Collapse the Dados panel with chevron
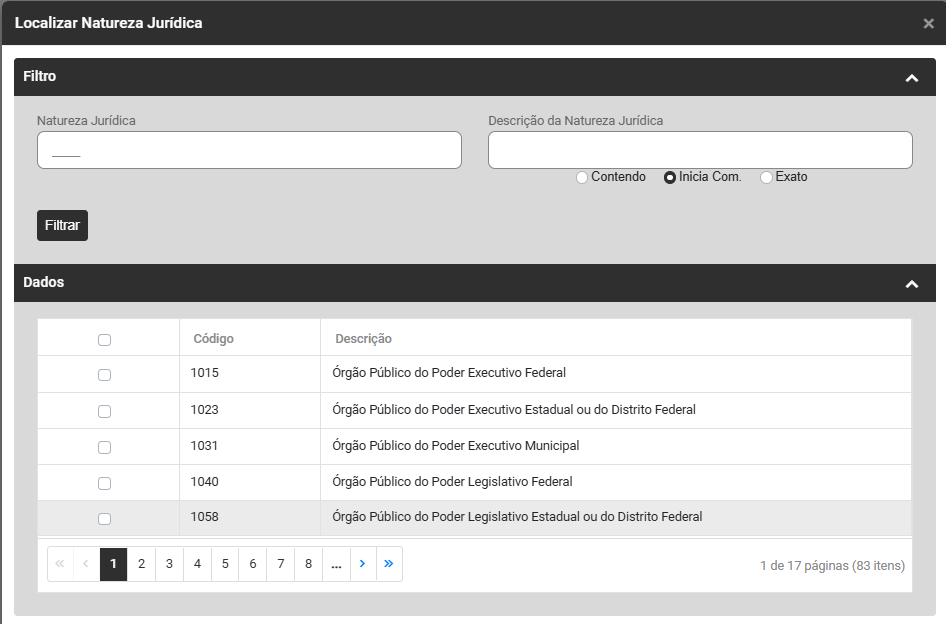Image resolution: width=946 pixels, height=624 pixels. (911, 284)
